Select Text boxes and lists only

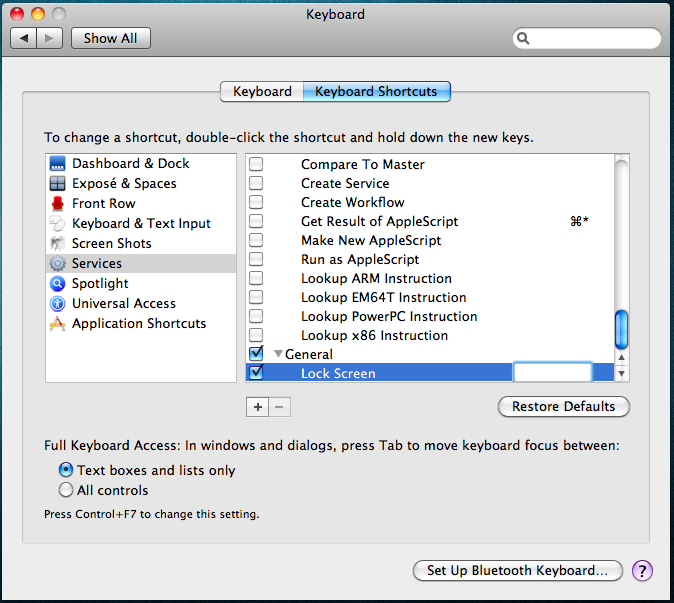pyautogui.click(x=66, y=470)
